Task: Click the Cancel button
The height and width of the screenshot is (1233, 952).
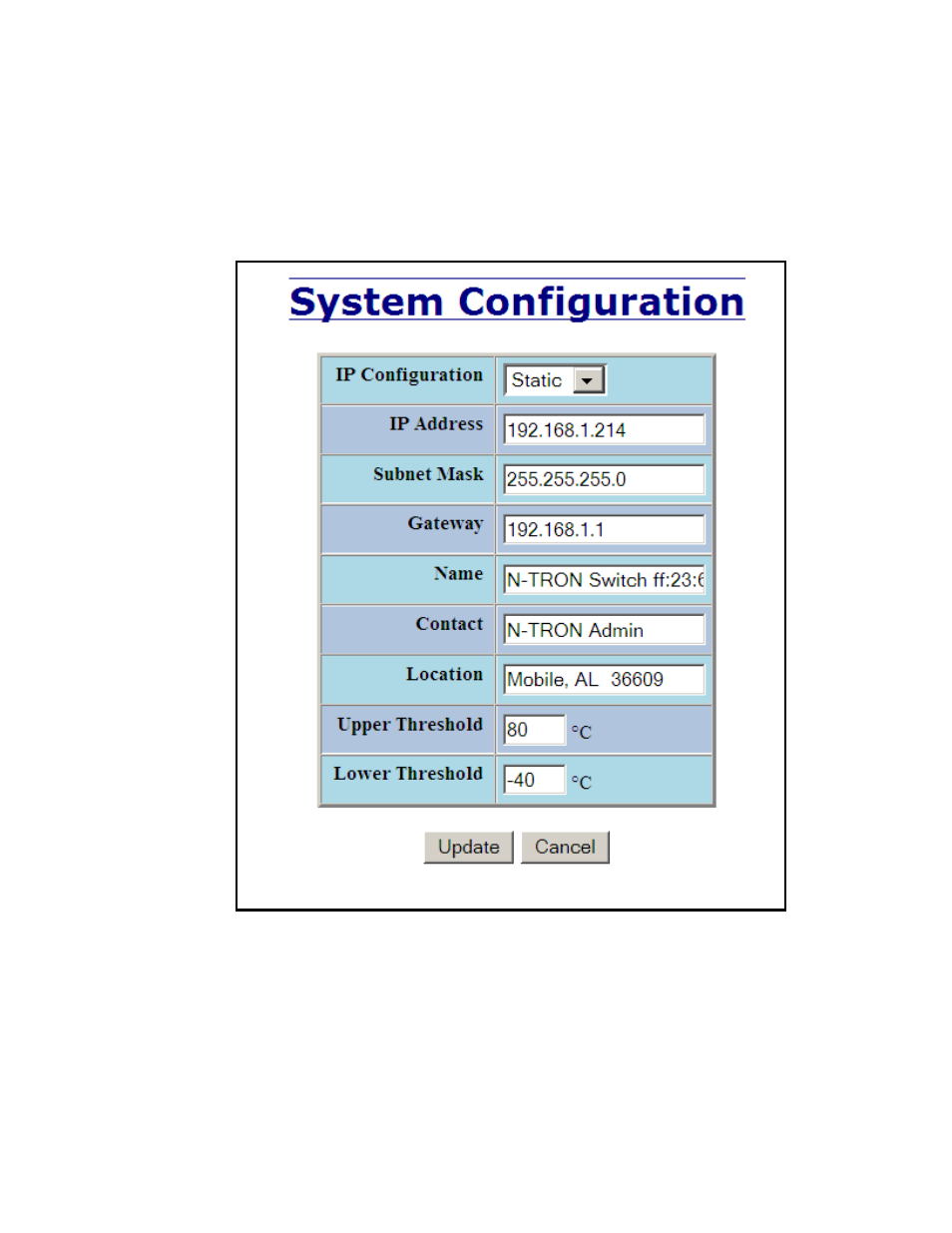Action: click(x=565, y=848)
